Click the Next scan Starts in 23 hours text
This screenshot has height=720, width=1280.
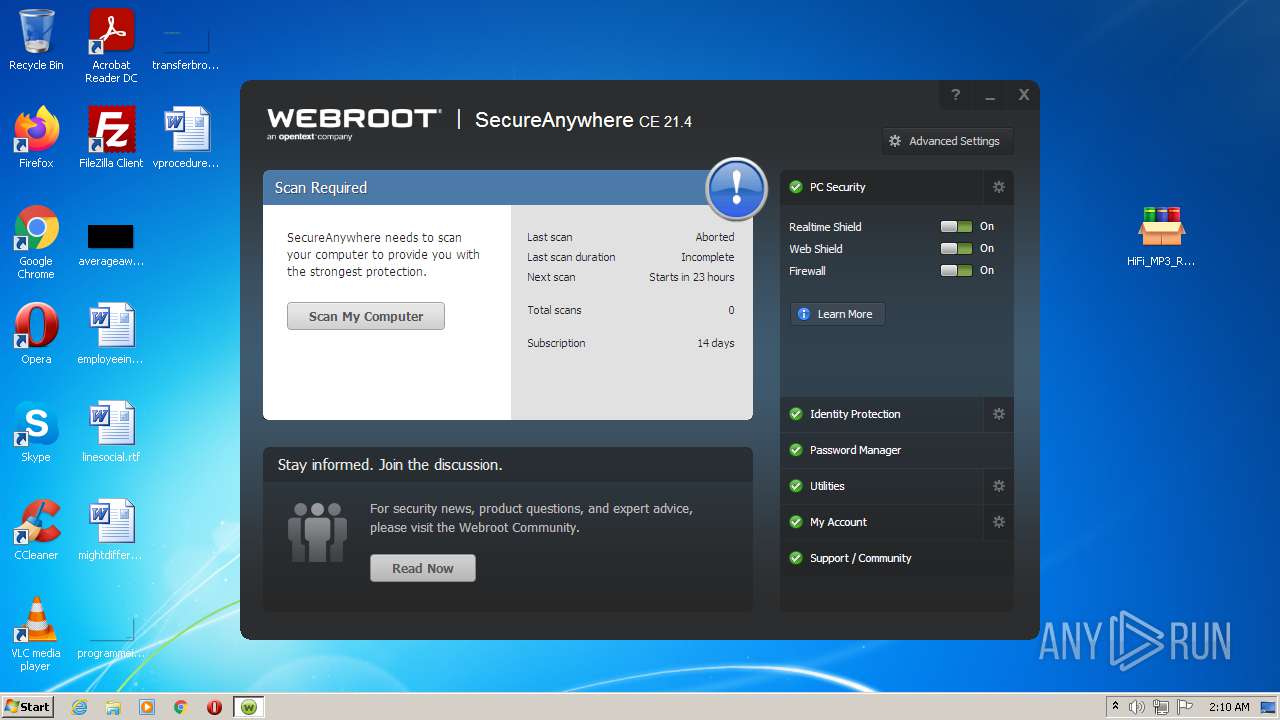pyautogui.click(x=631, y=277)
